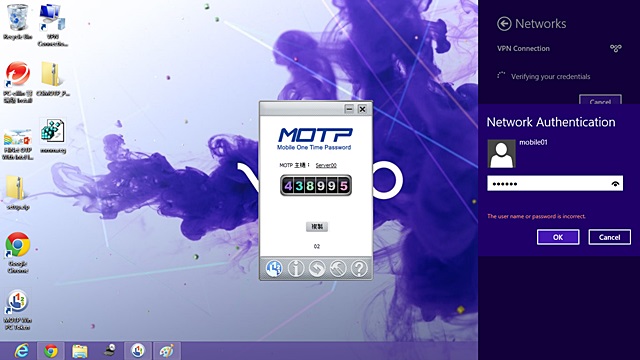Click the mobile01 username text

click(533, 142)
